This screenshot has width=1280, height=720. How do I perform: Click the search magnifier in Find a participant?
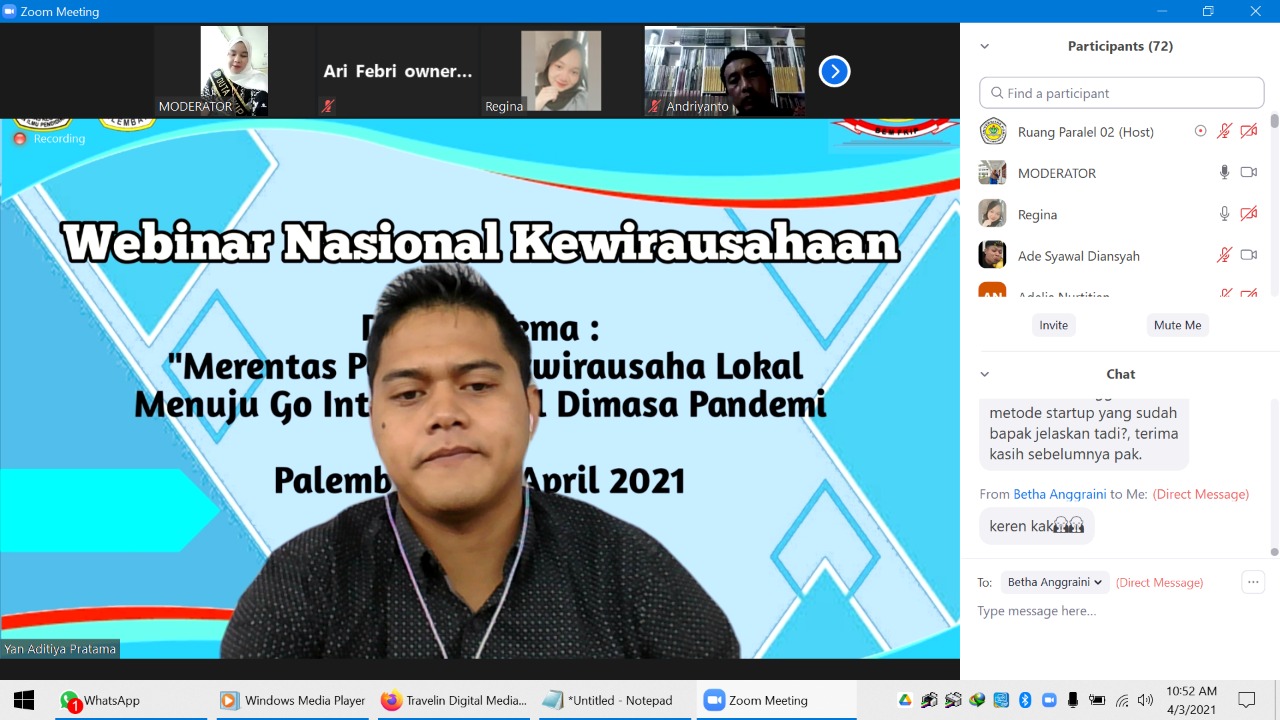[x=997, y=93]
